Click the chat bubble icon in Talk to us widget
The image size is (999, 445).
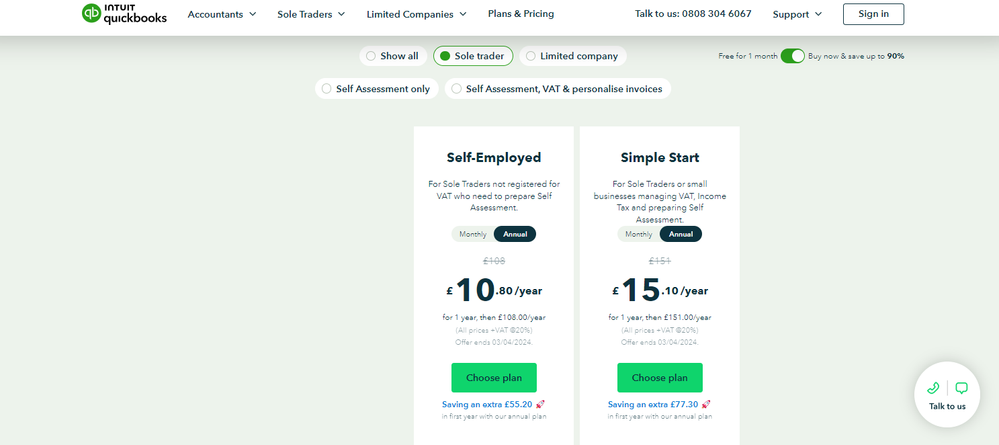pos(961,388)
